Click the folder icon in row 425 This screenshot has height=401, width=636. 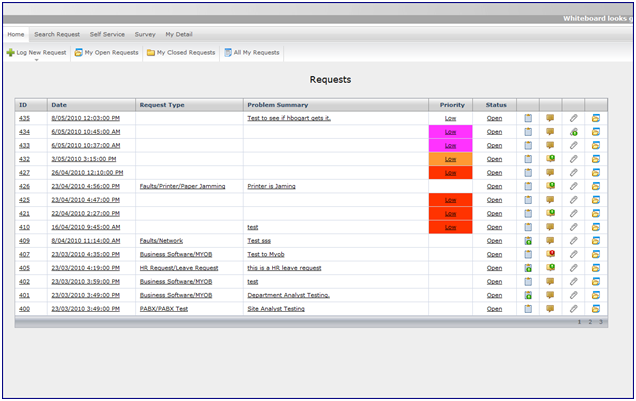pyautogui.click(x=595, y=200)
